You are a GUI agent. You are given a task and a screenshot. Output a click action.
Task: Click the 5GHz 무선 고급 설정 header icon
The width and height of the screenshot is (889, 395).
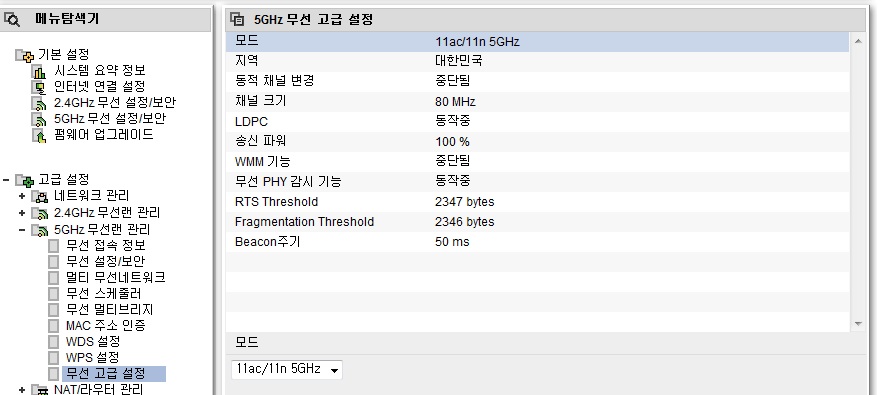coord(237,19)
